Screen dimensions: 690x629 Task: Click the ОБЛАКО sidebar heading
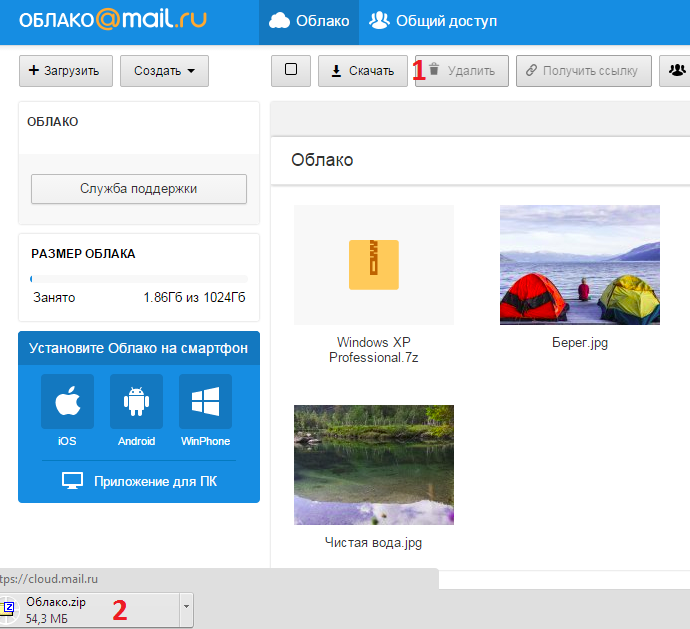53,122
